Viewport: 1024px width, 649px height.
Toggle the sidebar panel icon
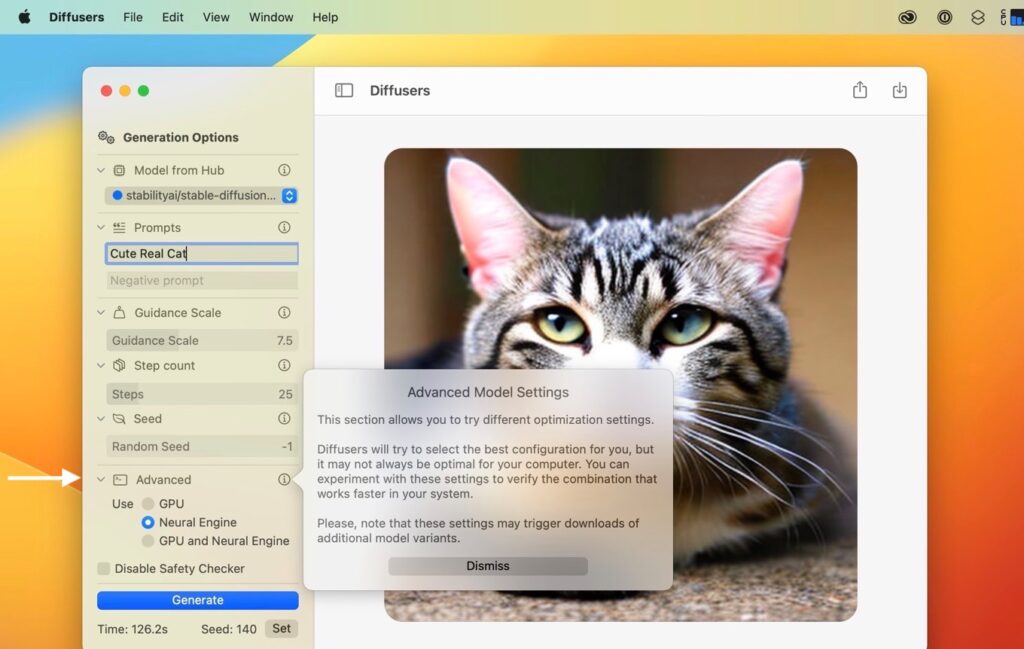coord(344,90)
